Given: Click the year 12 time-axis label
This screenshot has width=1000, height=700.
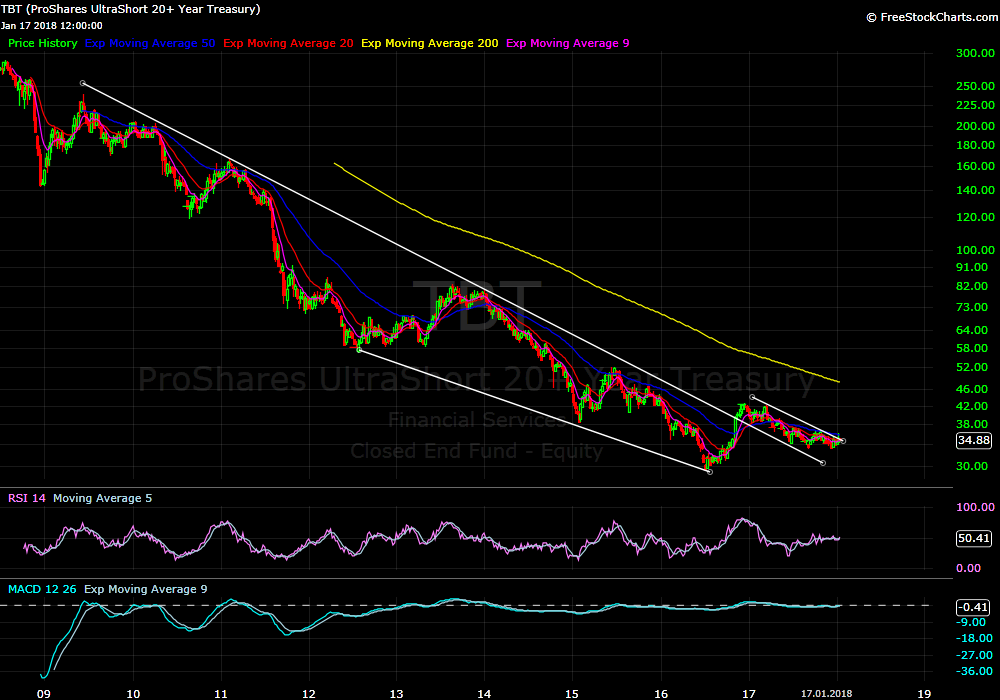Looking at the screenshot, I should coord(309,694).
